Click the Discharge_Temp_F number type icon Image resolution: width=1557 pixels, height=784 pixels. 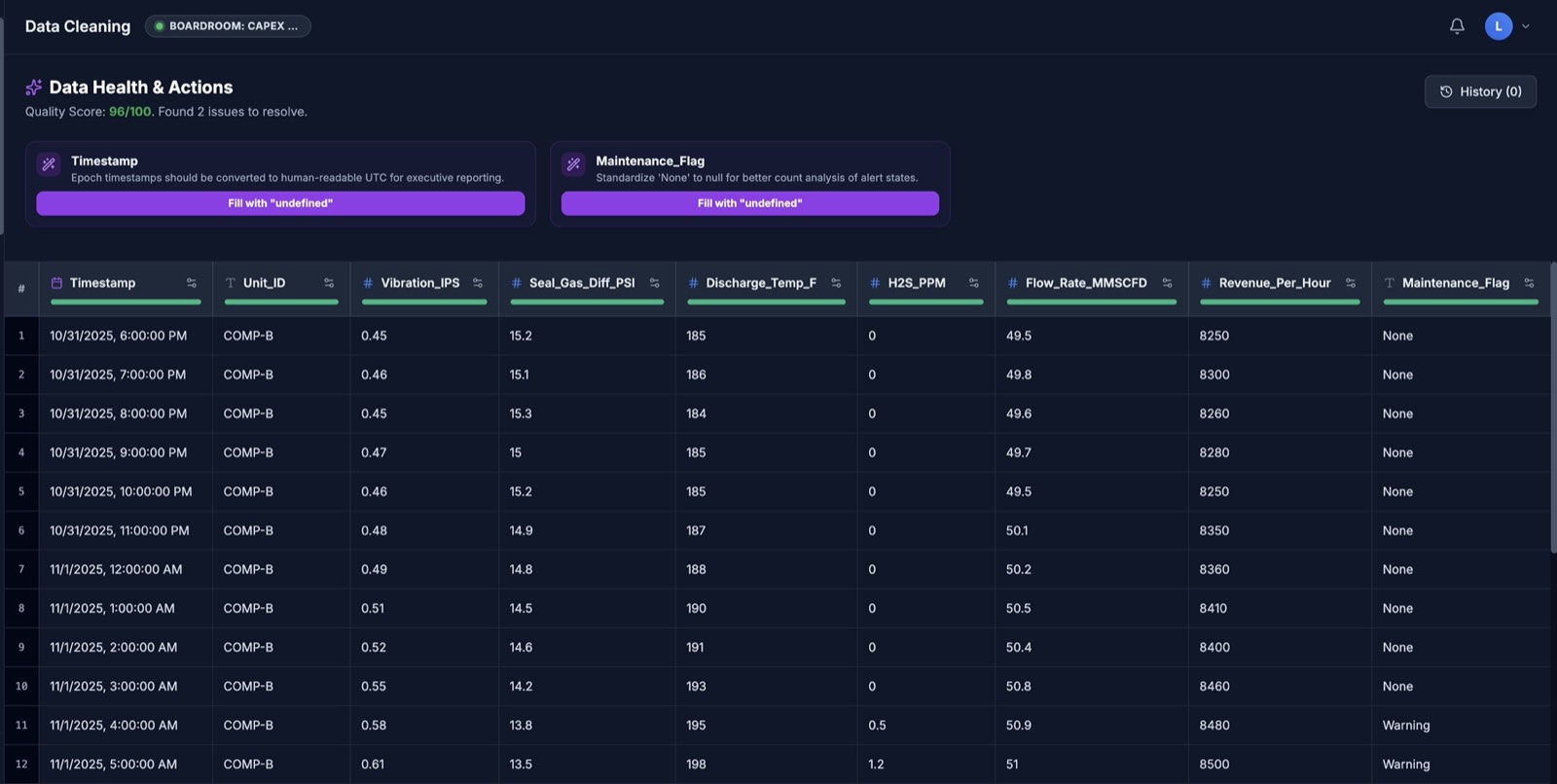coord(693,283)
